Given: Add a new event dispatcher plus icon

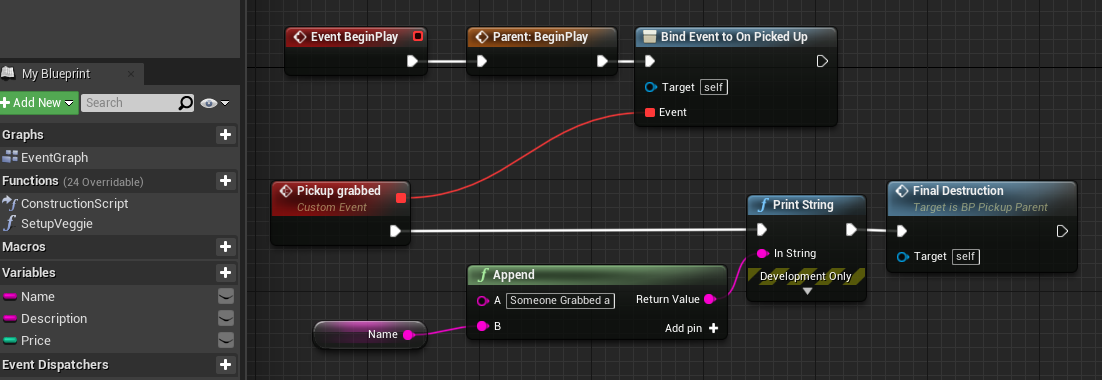Looking at the screenshot, I should [225, 365].
